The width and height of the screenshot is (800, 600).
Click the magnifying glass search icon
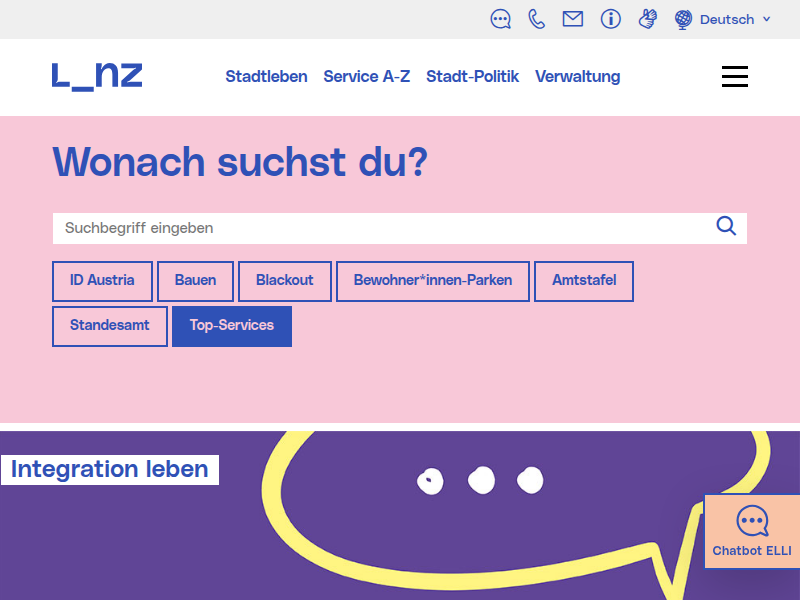point(726,226)
